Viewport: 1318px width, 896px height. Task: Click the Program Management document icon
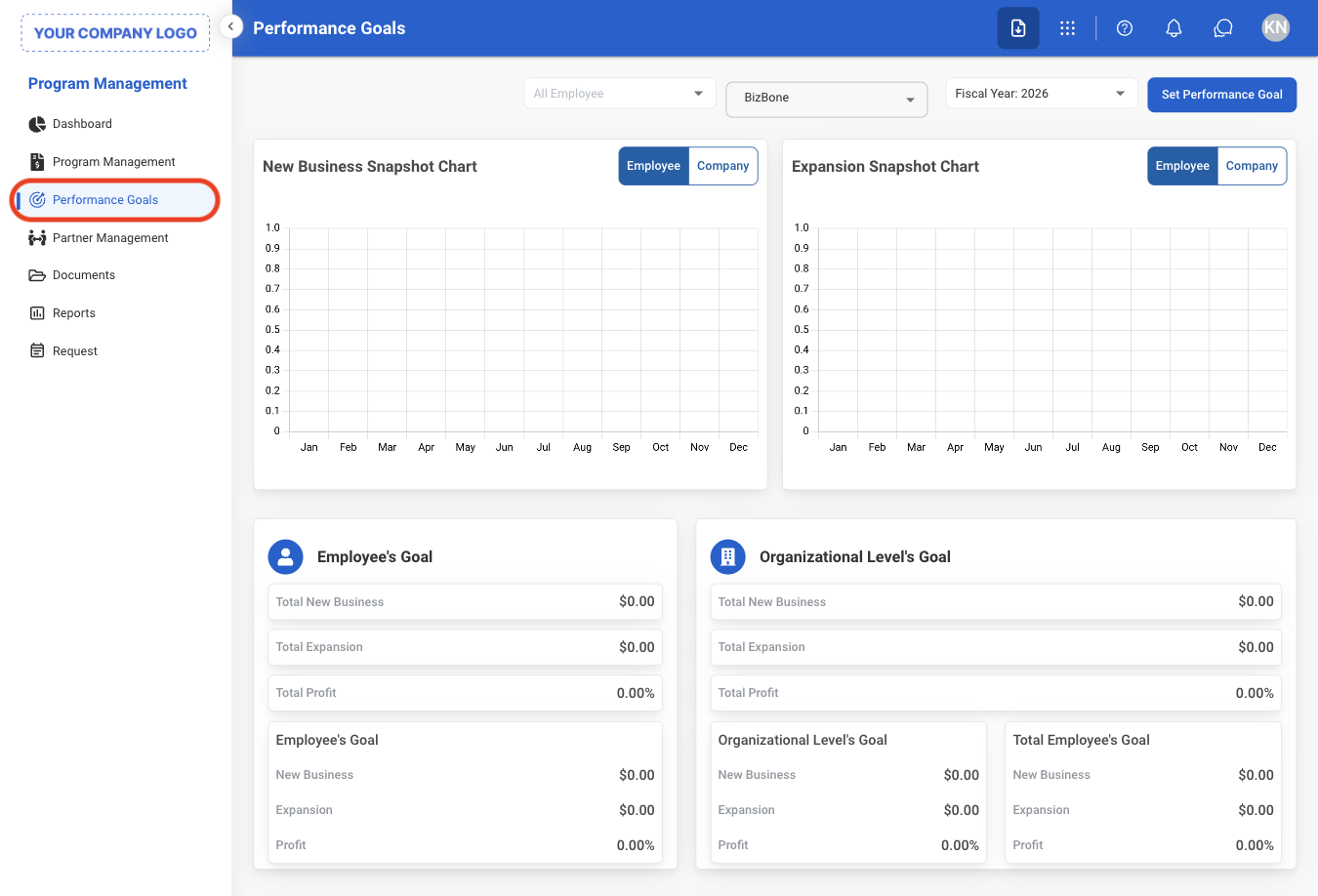pos(37,162)
